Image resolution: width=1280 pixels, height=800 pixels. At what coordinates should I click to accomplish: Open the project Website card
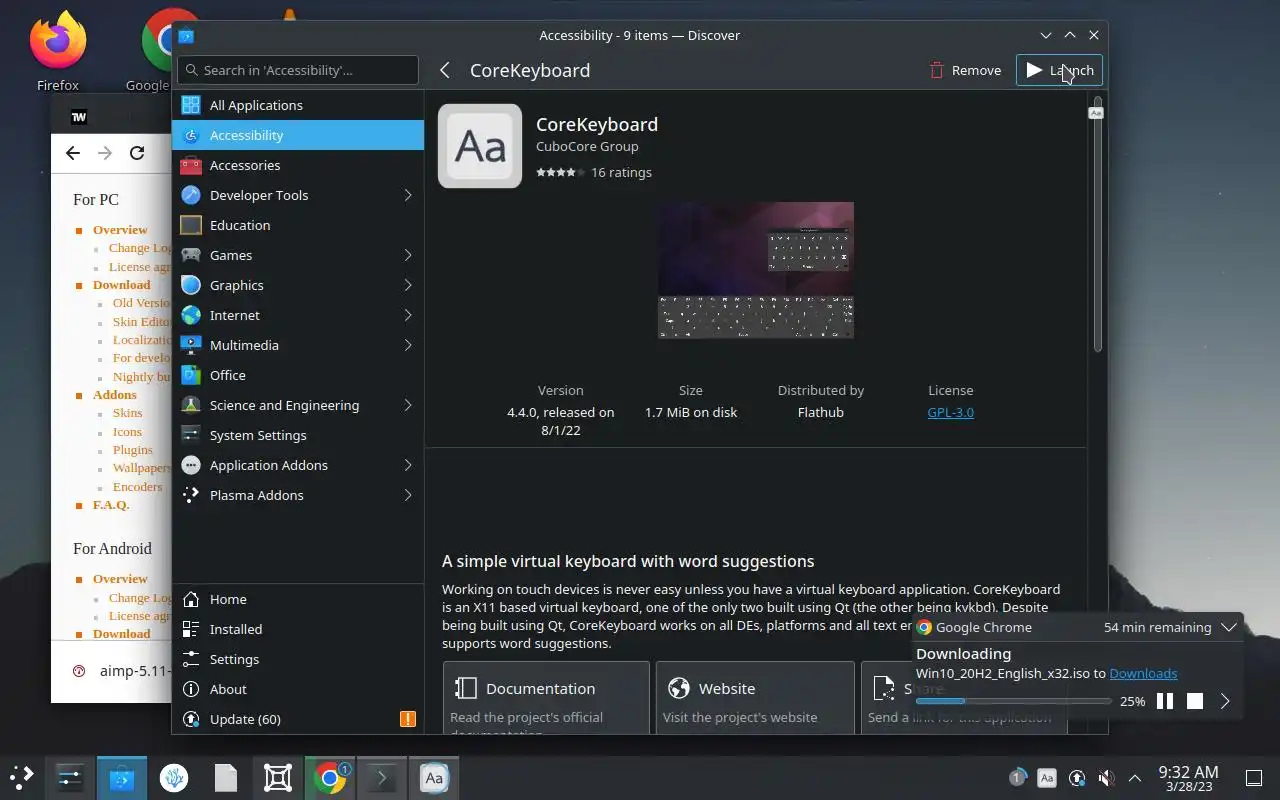[755, 697]
